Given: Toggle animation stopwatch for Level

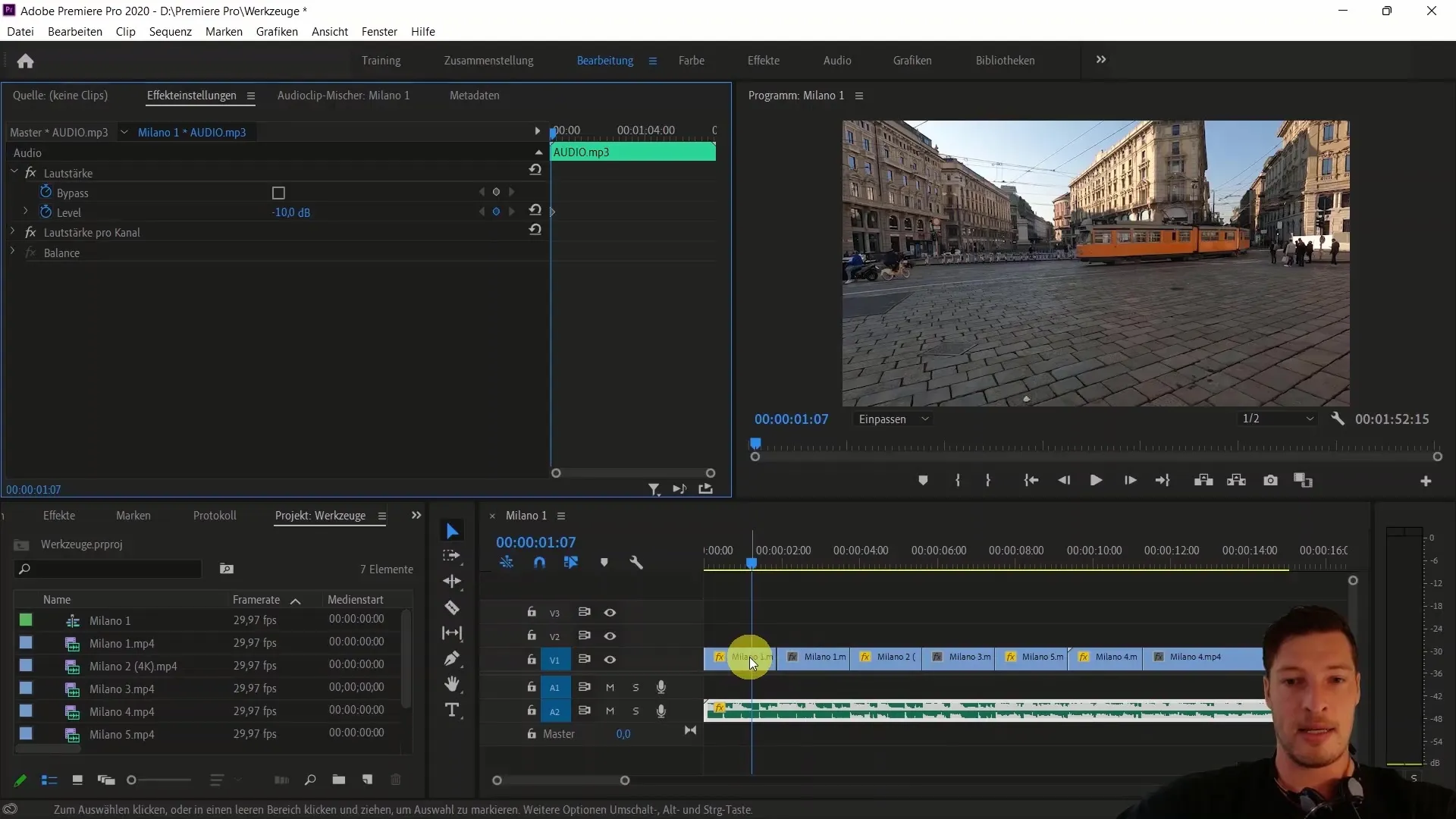Looking at the screenshot, I should tap(46, 212).
